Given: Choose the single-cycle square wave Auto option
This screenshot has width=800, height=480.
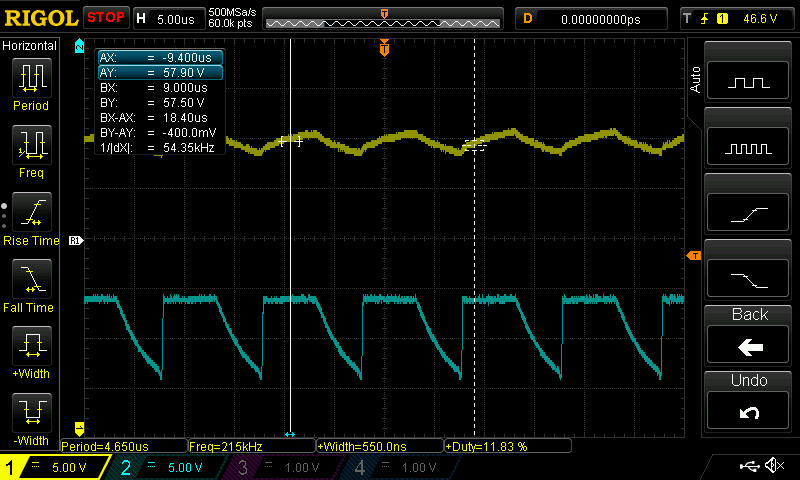Looking at the screenshot, I should [748, 80].
